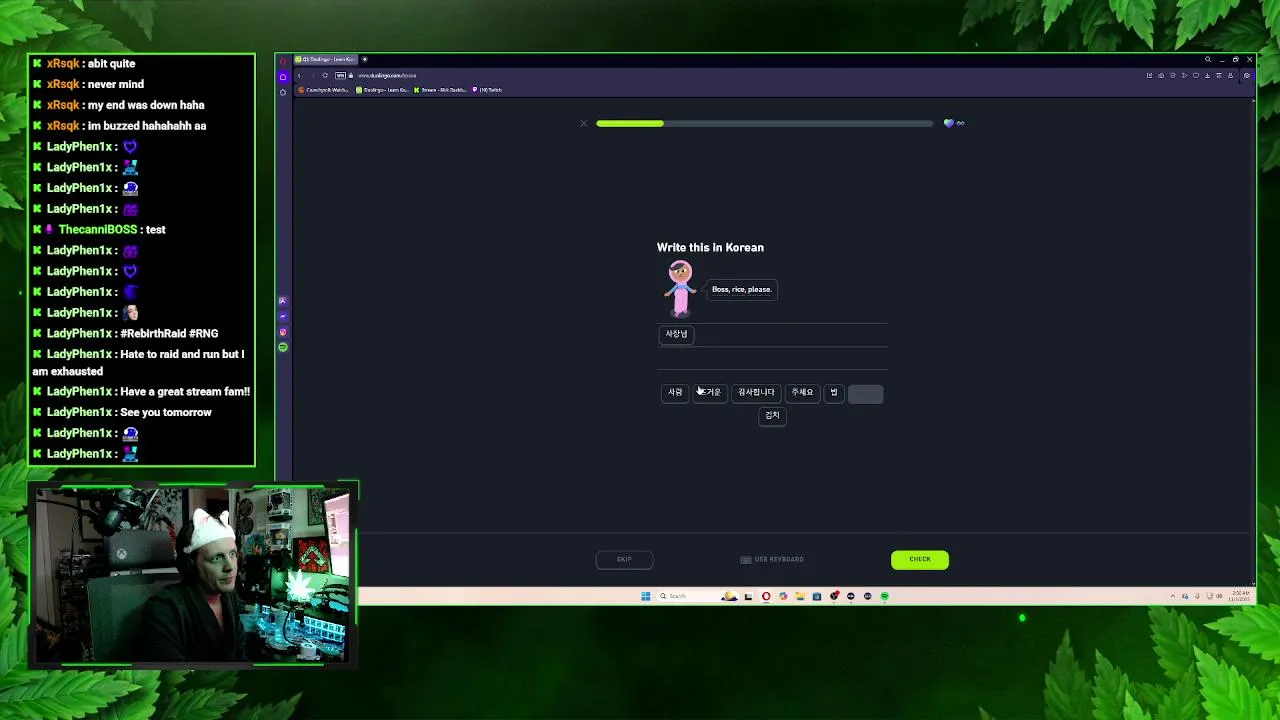Click the heart bookmark icon in toolbar
1280x720 pixels.
pos(1196,76)
